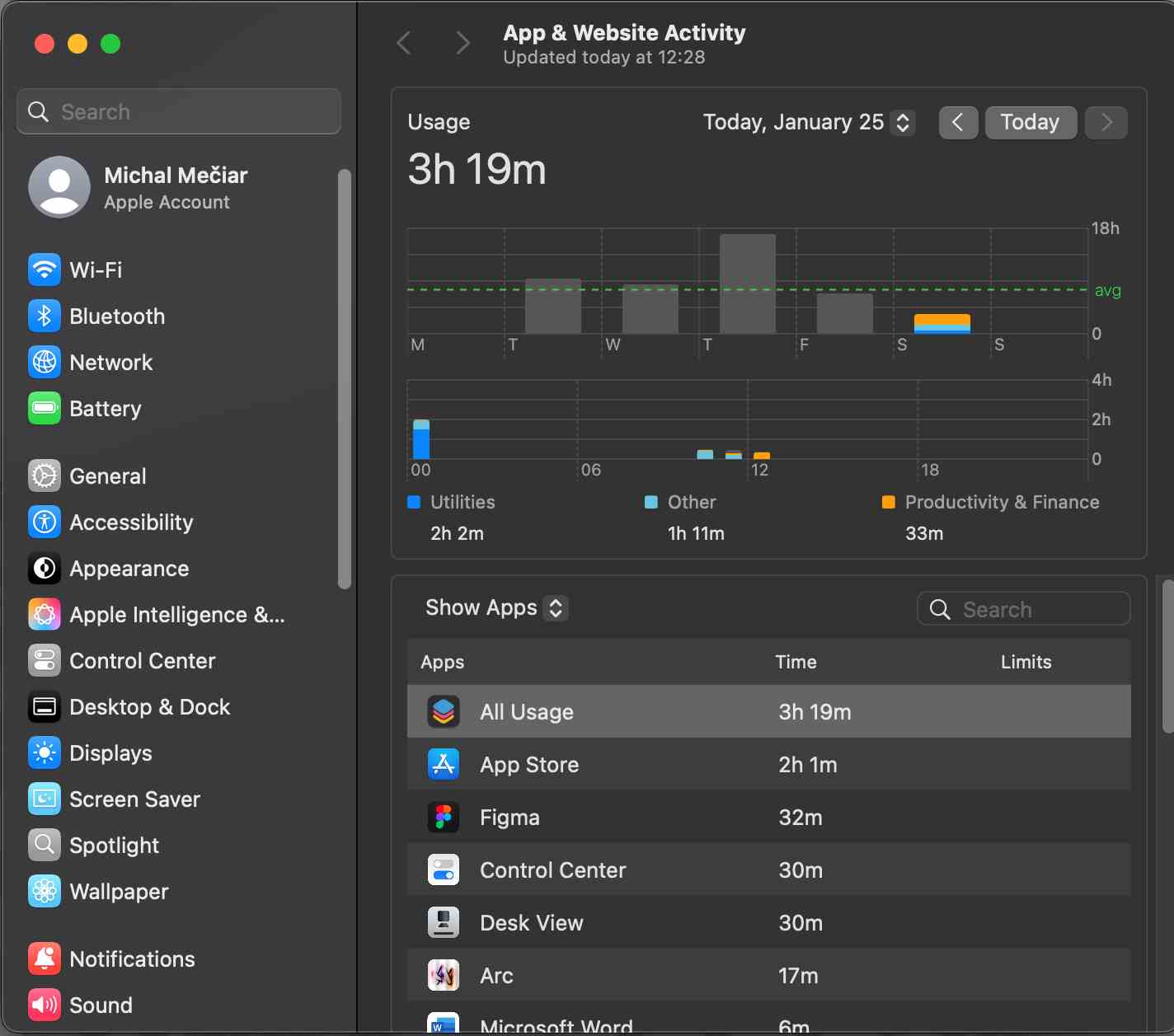The width and height of the screenshot is (1174, 1036).
Task: Select the Notifications bell icon
Action: (x=45, y=959)
